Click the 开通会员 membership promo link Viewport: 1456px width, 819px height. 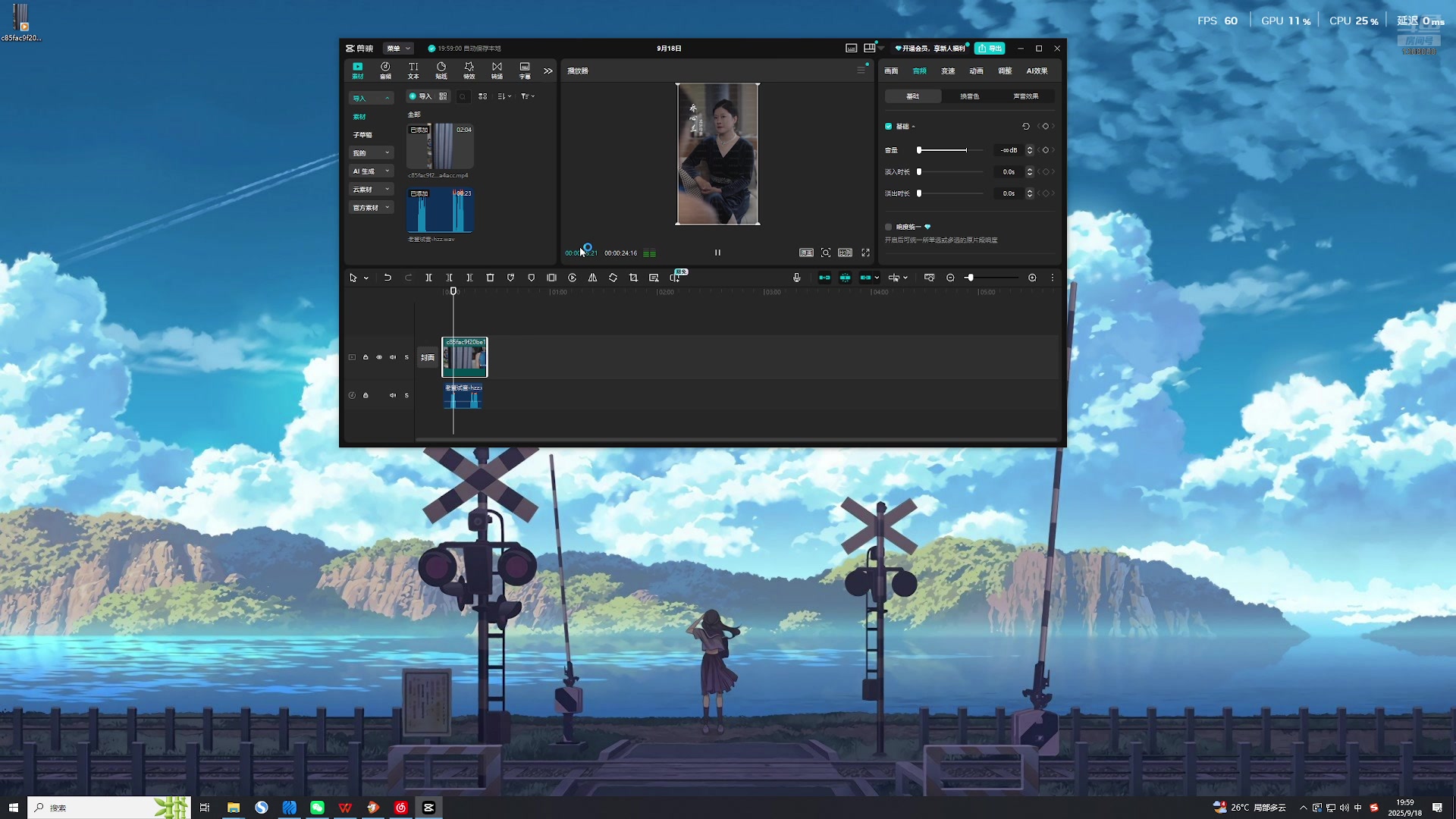930,48
